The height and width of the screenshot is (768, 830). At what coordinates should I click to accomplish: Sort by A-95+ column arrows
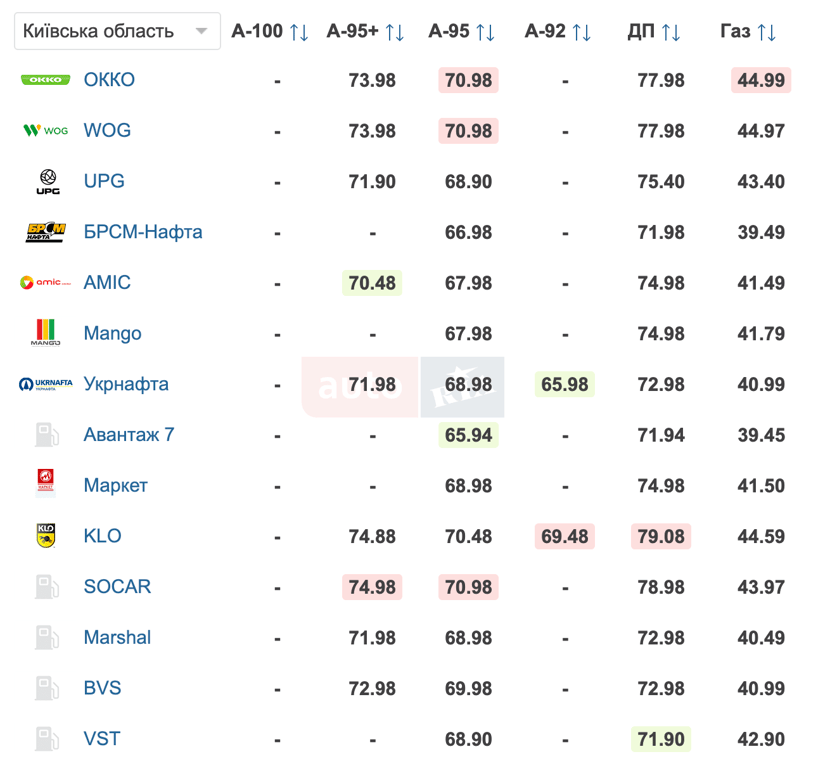point(395,32)
